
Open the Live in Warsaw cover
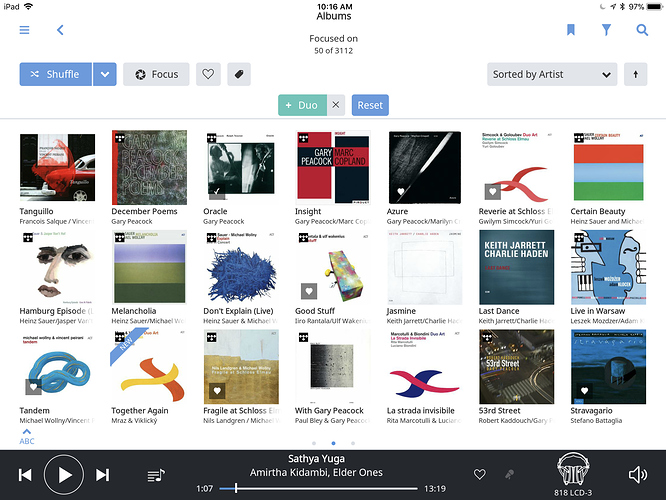608,267
